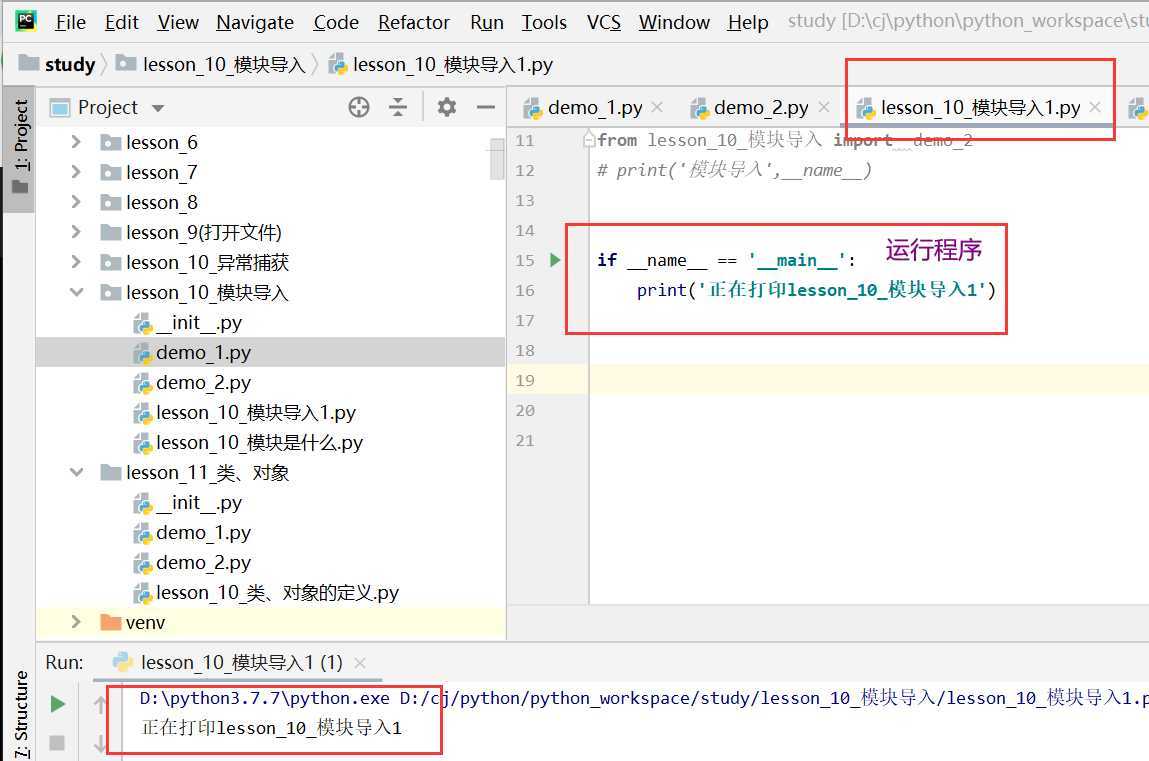The height and width of the screenshot is (761, 1149).
Task: Expand the lesson_10_异常捕获 folder
Action: pyautogui.click(x=76, y=261)
